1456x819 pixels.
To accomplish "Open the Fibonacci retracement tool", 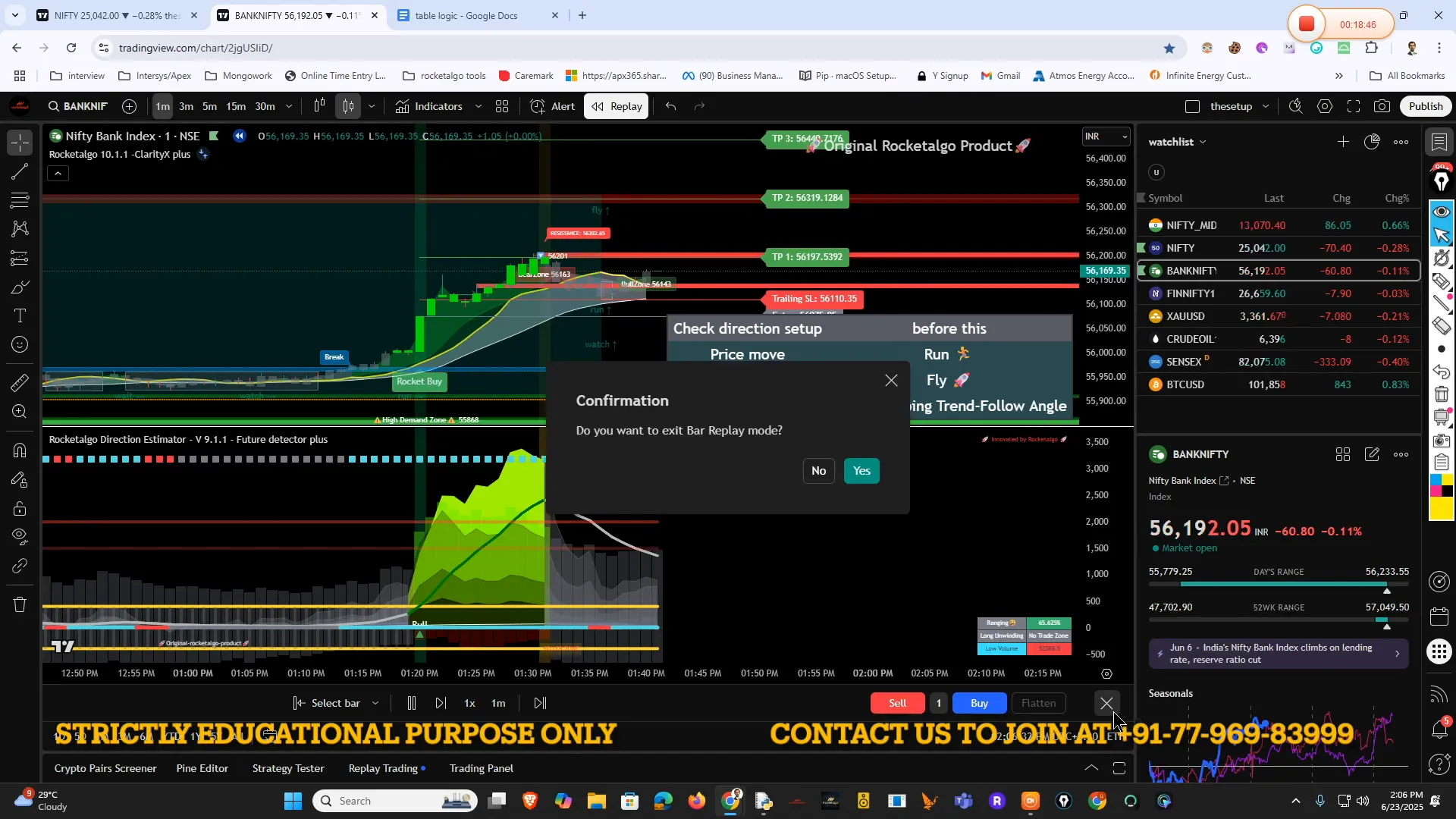I will (x=20, y=200).
